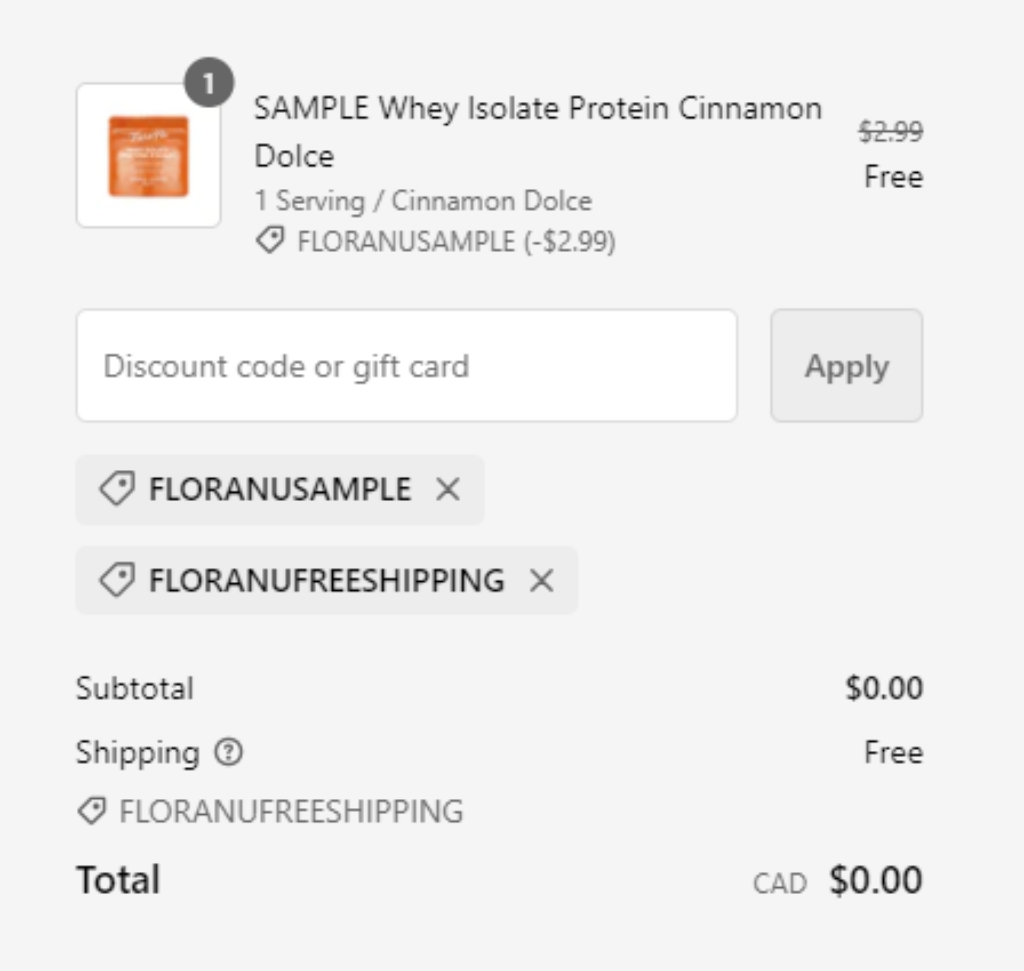
Task: Click the Whey Isolate Protein product thumbnail
Action: point(148,156)
